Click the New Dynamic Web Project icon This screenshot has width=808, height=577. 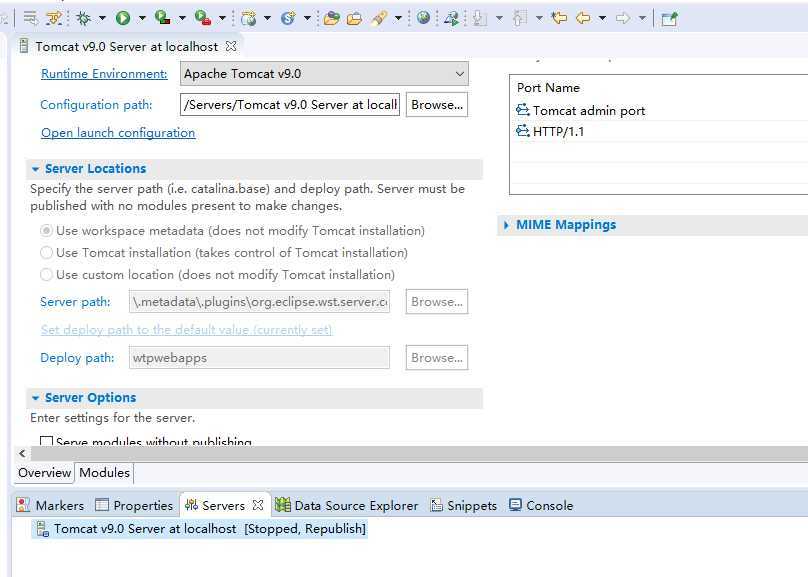[x=248, y=19]
